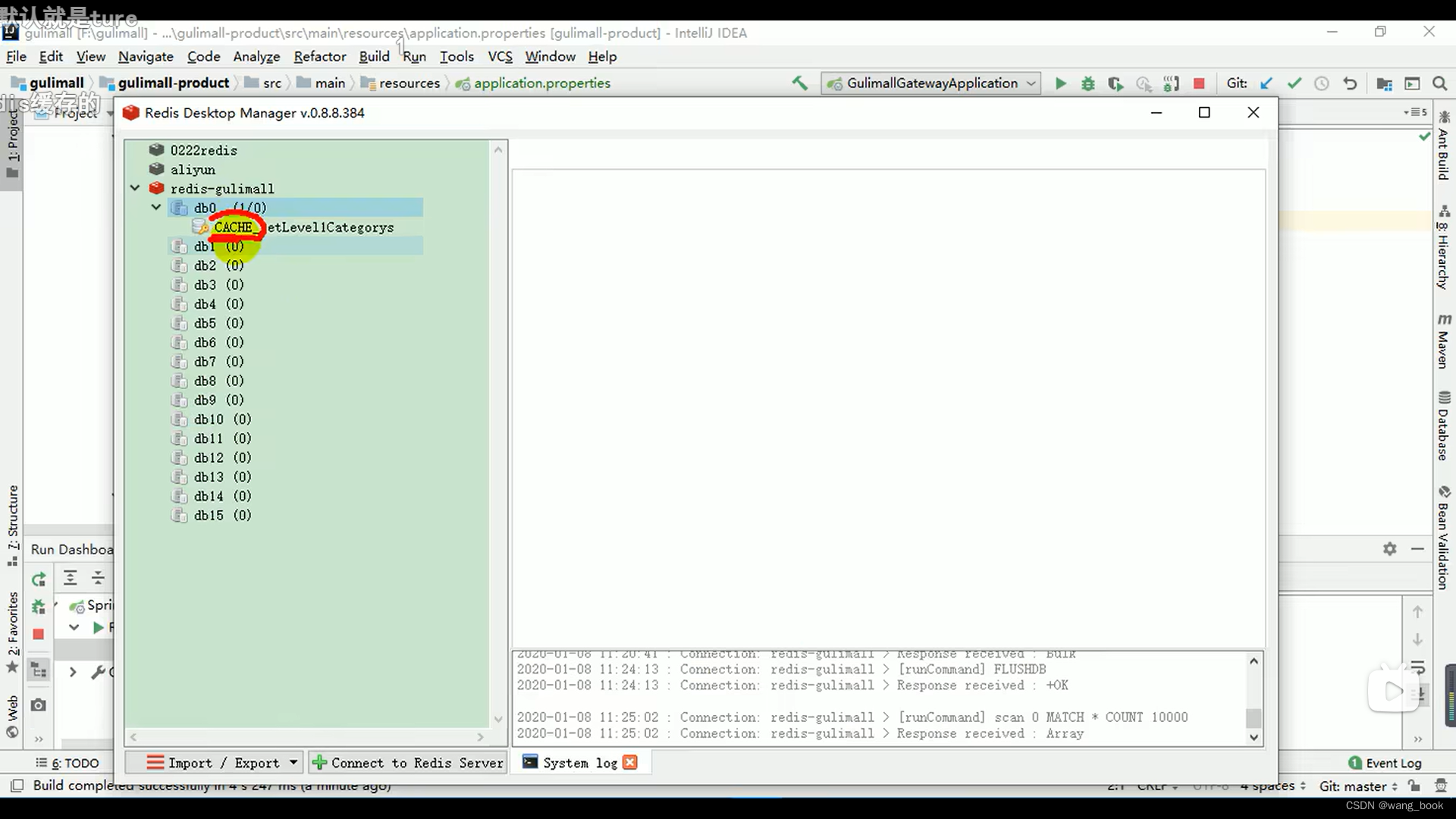Open the Refactor menu
The image size is (1456, 819).
[x=320, y=56]
